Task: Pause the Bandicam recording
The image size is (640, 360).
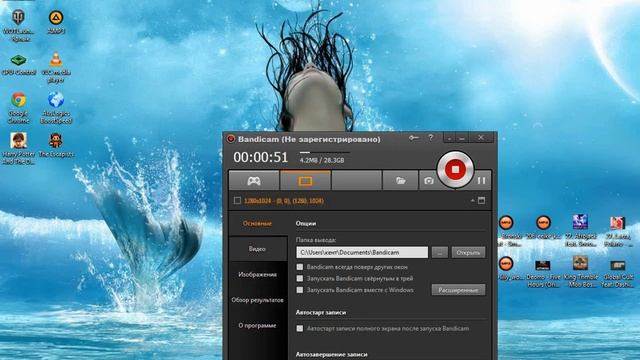Action: tap(481, 180)
